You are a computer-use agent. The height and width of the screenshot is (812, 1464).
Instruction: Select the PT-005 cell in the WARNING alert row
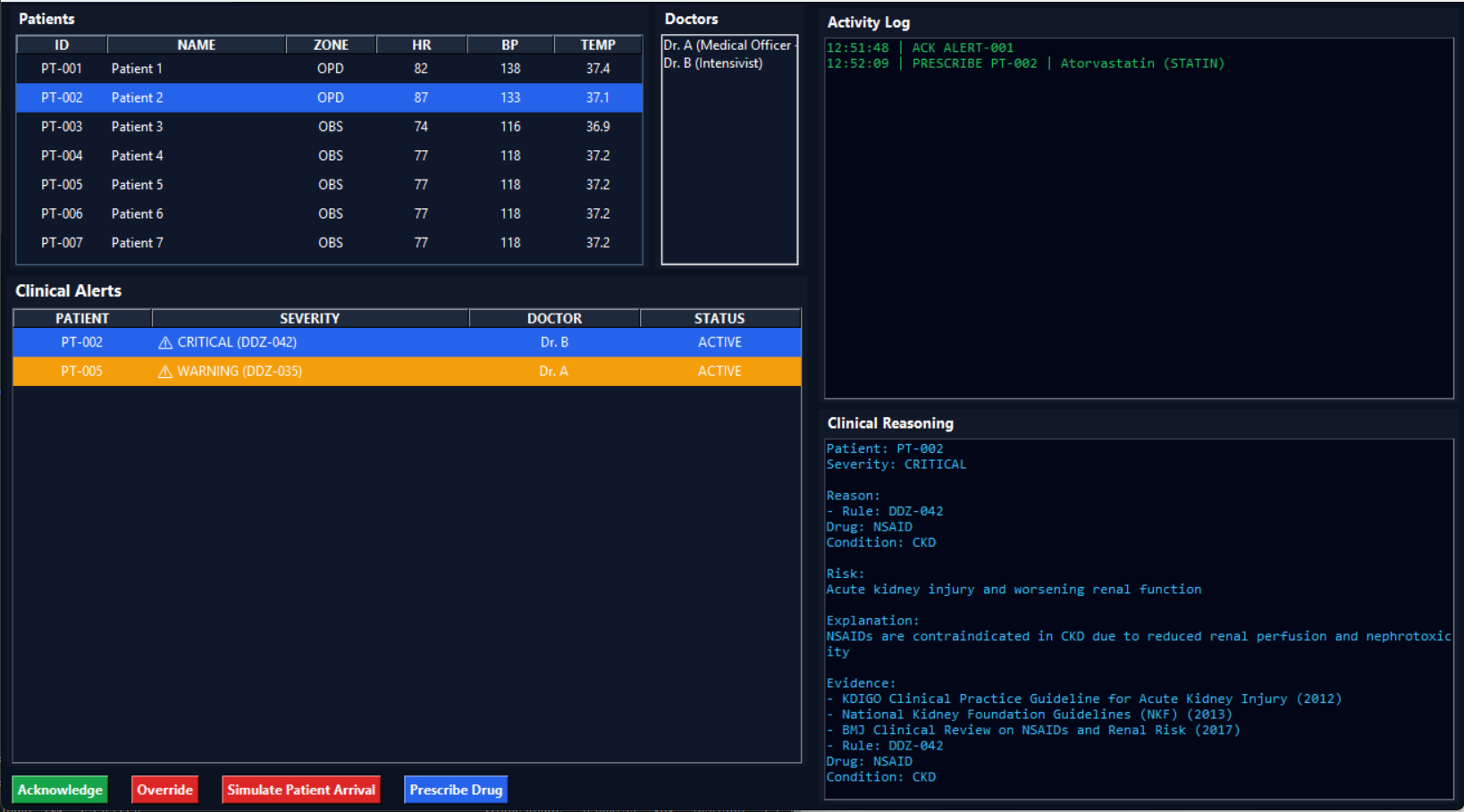pos(82,372)
